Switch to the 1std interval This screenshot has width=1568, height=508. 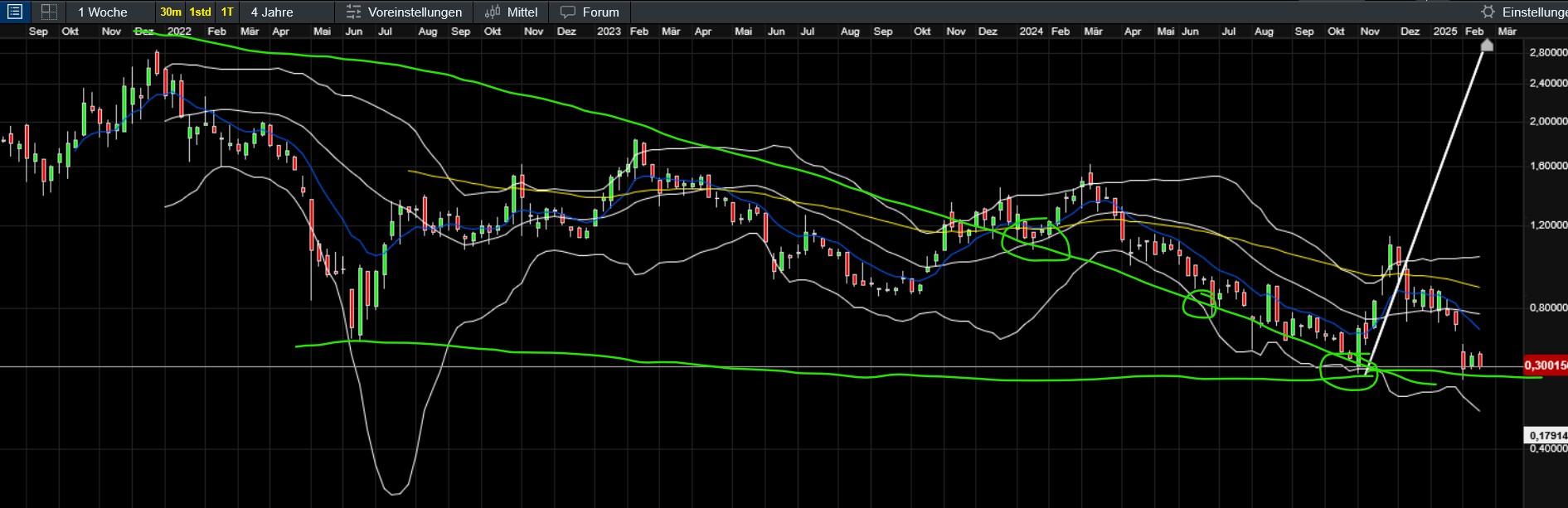(200, 12)
